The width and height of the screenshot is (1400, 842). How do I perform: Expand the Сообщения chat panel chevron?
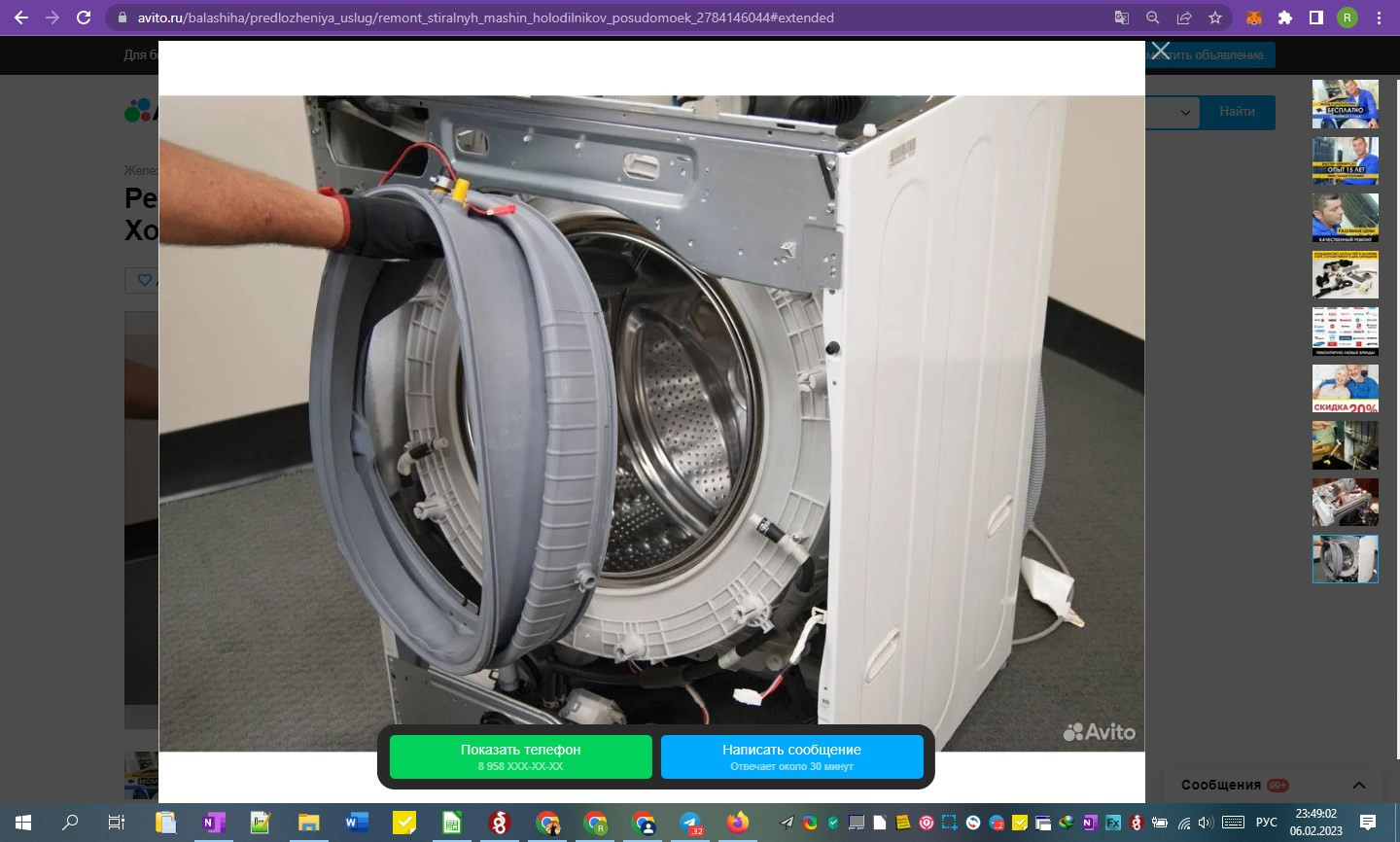(x=1359, y=785)
